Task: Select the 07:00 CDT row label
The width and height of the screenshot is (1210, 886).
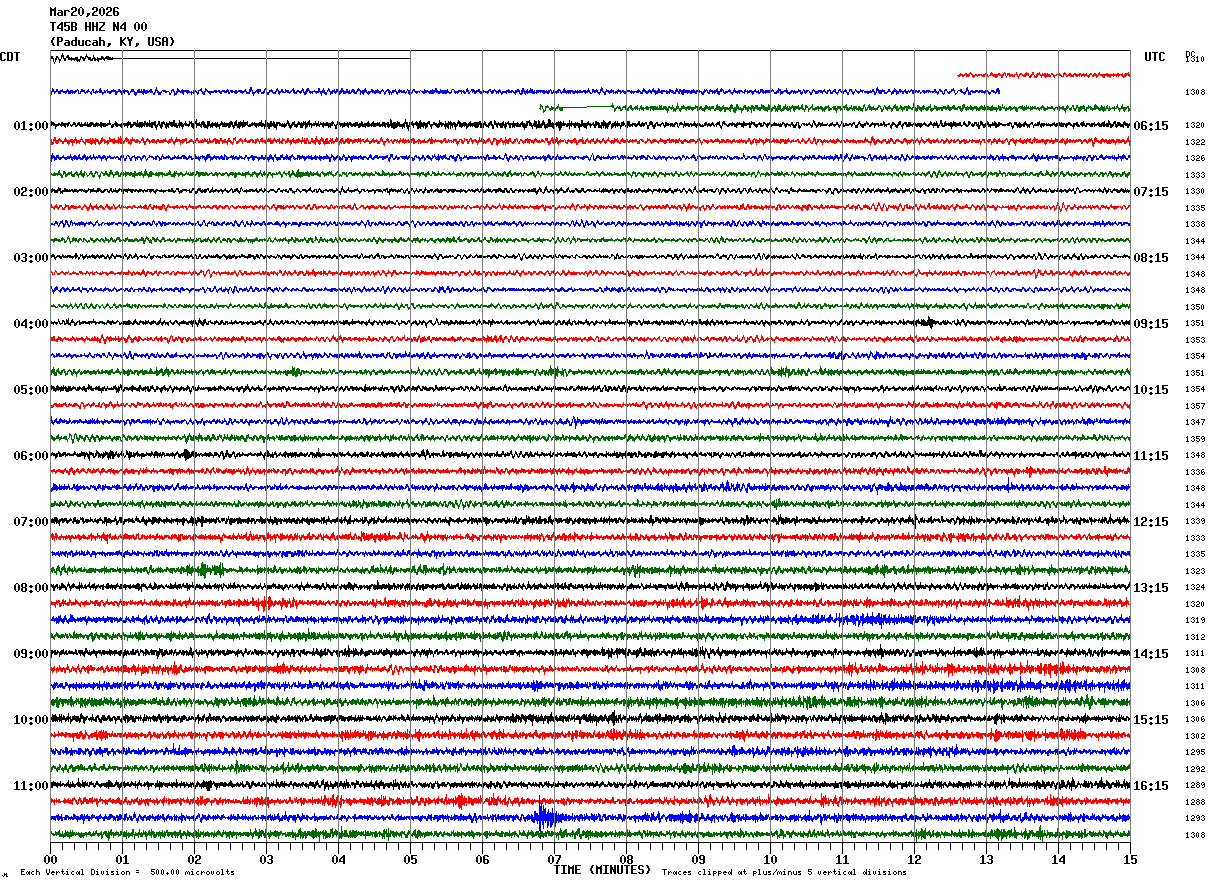Action: 31,522
